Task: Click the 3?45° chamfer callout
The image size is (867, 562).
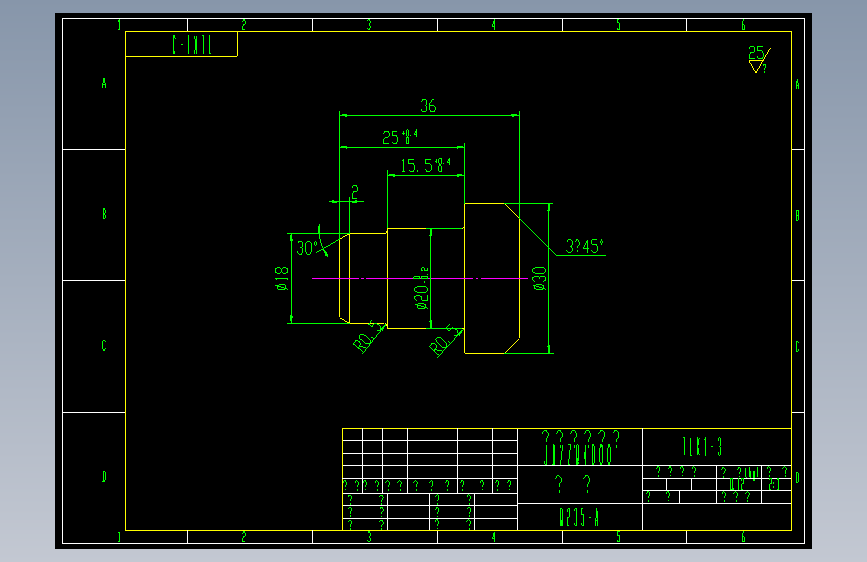Action: click(x=584, y=246)
